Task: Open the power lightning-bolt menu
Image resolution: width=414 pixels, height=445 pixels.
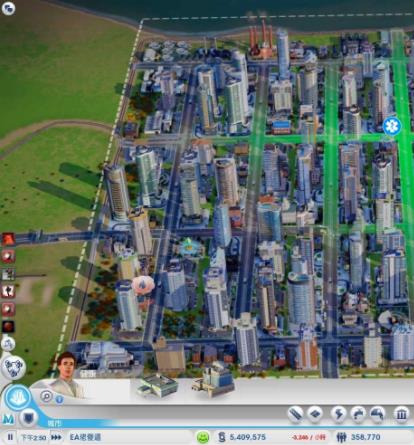Action: [338, 414]
